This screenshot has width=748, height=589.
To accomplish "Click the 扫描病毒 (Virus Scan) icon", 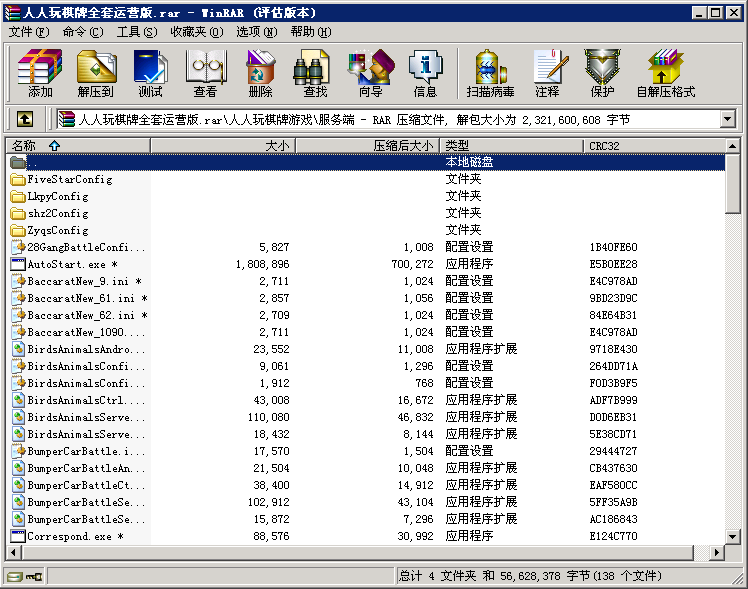I will [x=490, y=73].
